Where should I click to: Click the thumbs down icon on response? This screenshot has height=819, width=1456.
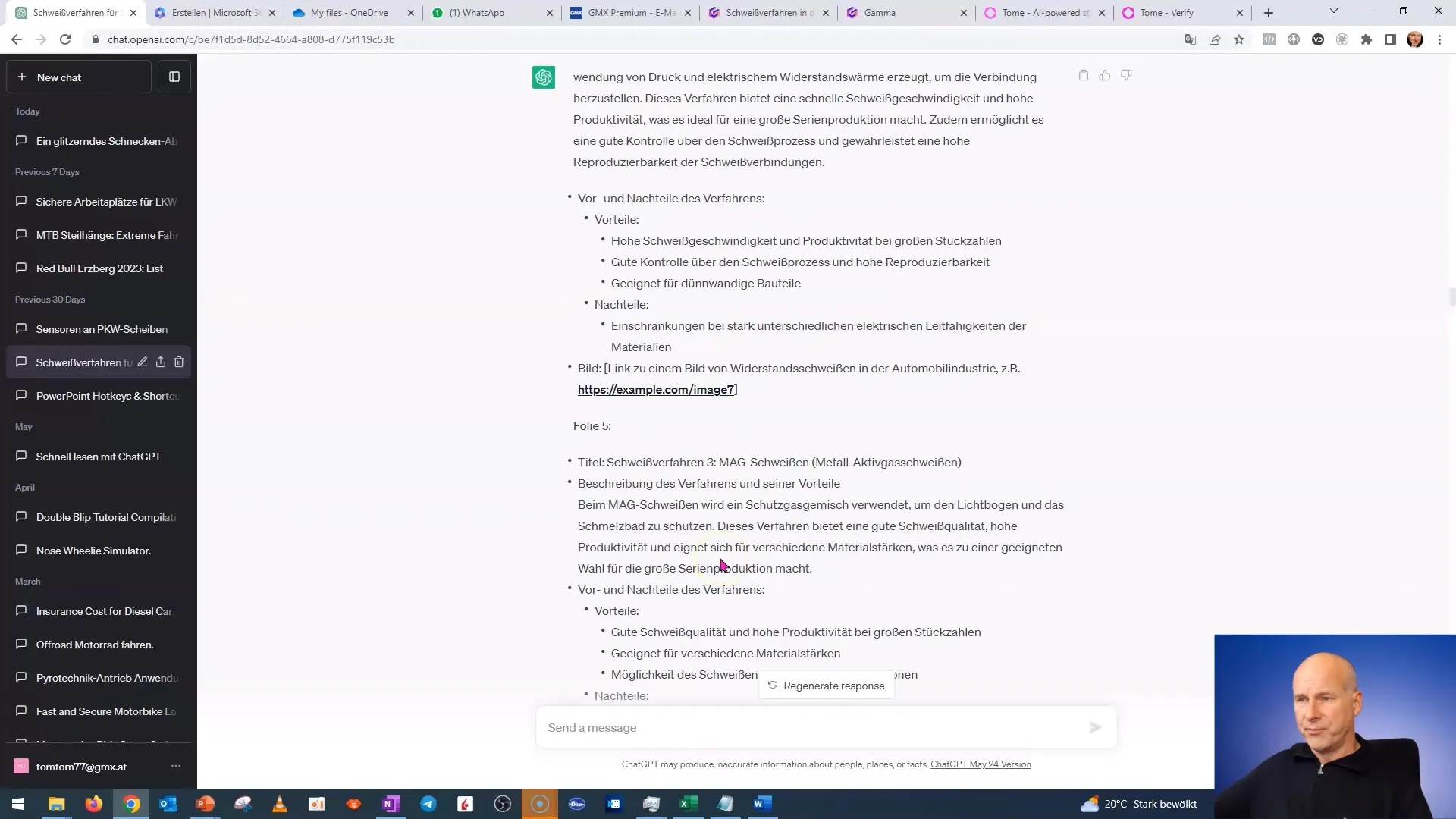pyautogui.click(x=1127, y=74)
